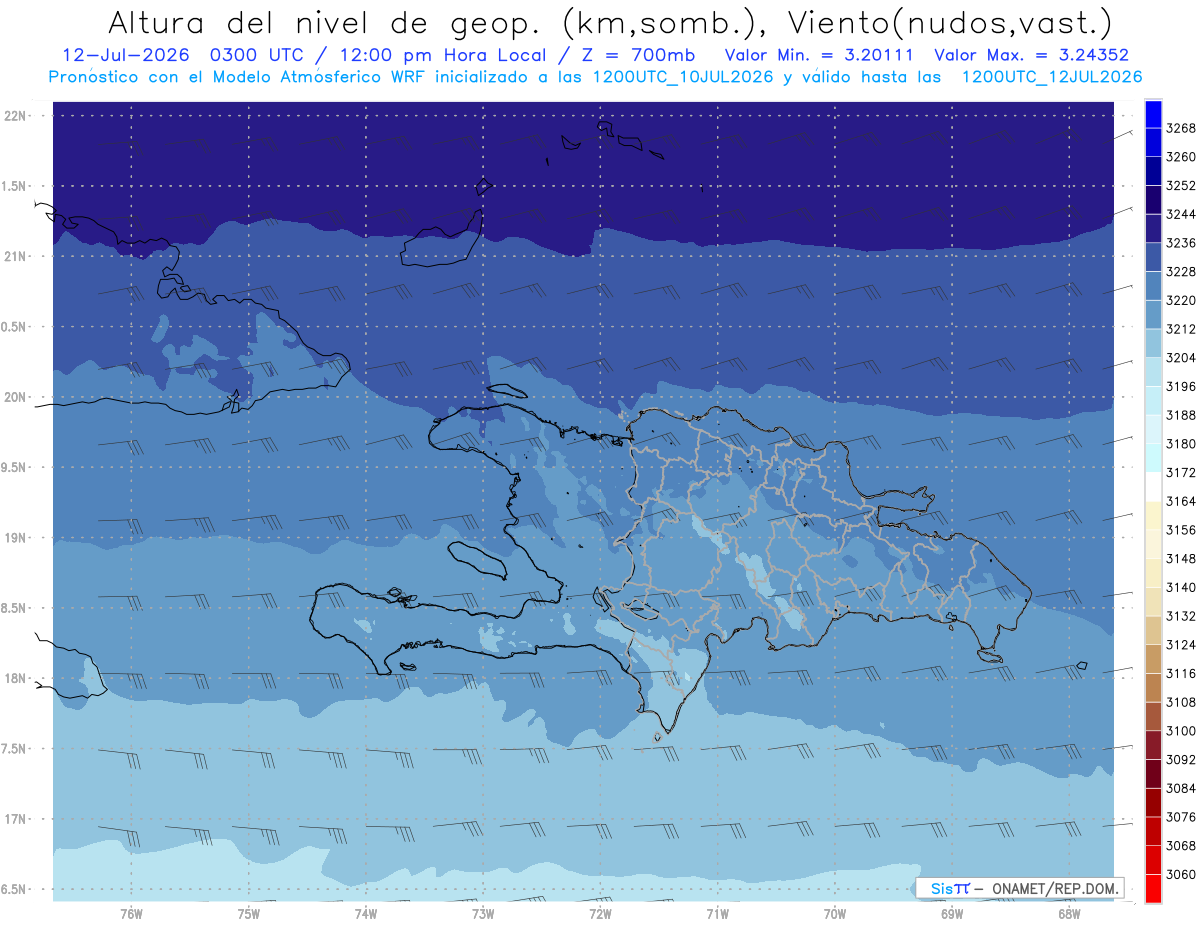1200x927 pixels.
Task: Click the '3060' colorbar value
Action: tap(1181, 874)
